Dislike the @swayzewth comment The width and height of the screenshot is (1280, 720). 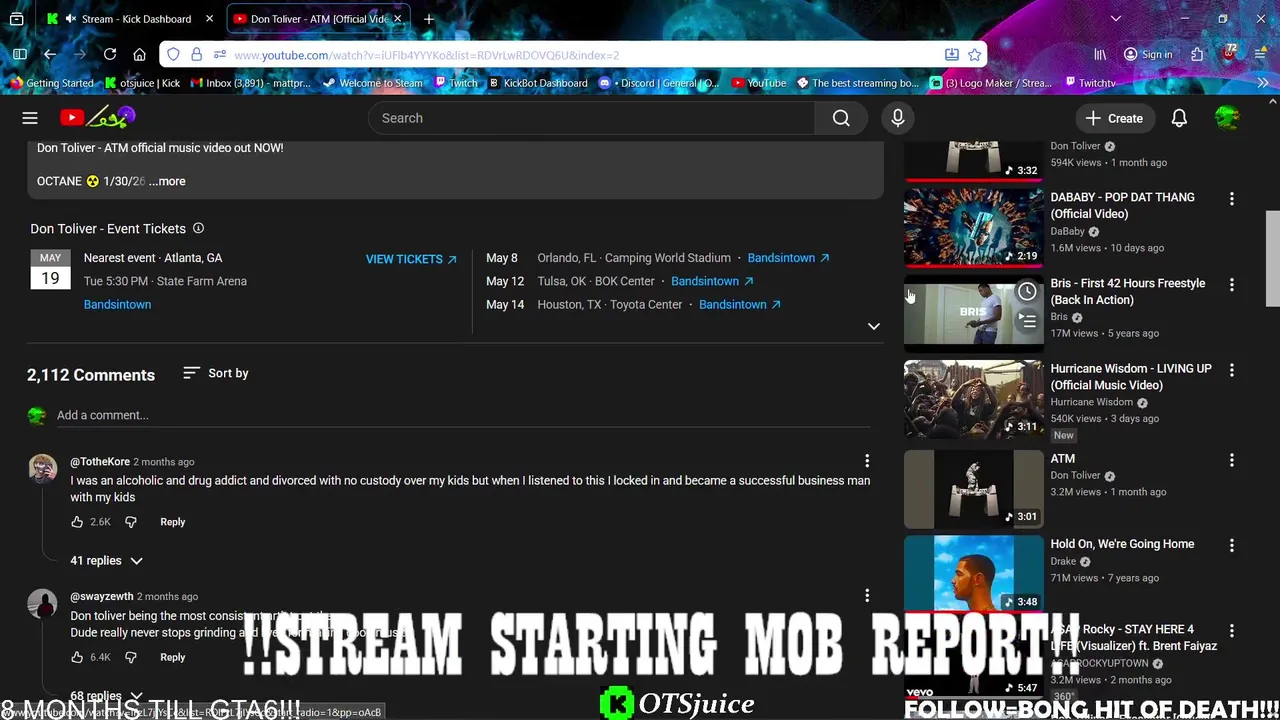[130, 657]
